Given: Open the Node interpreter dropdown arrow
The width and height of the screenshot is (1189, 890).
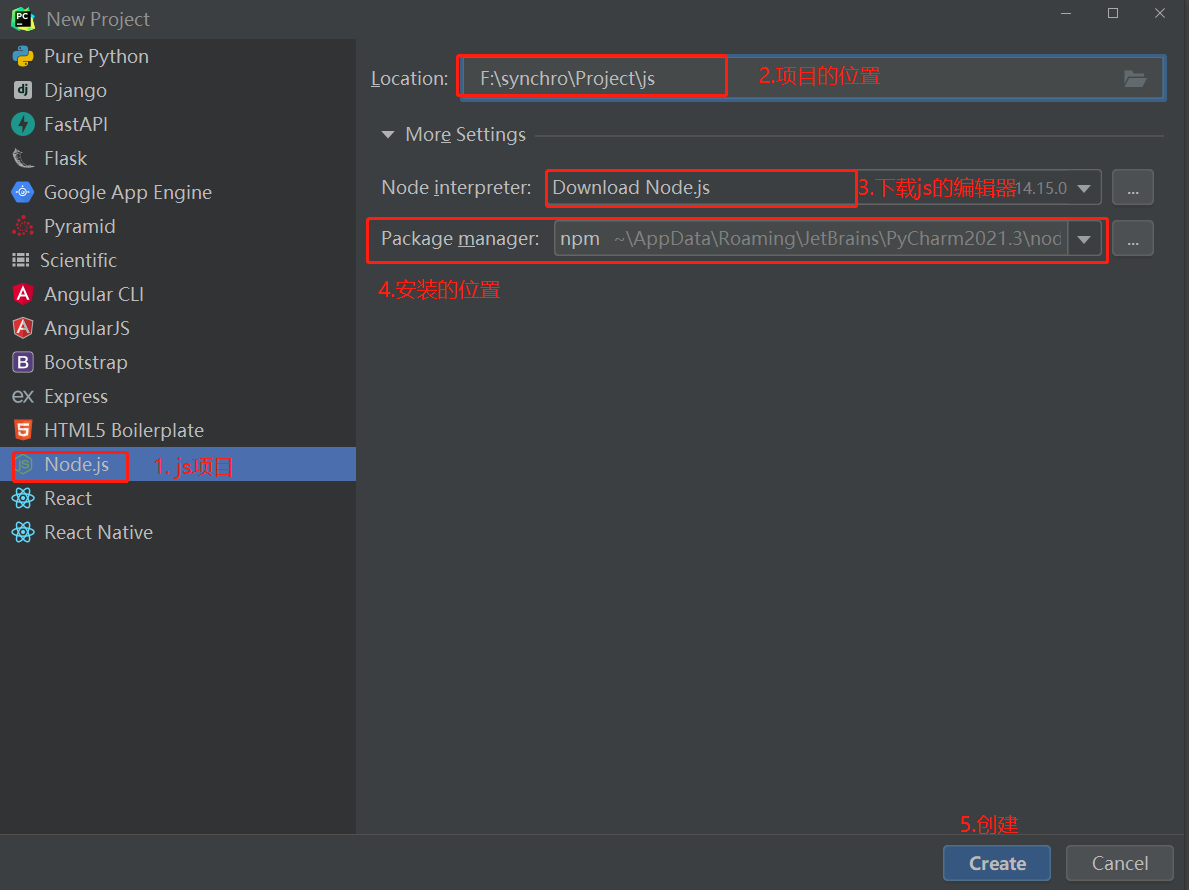Looking at the screenshot, I should click(1084, 188).
